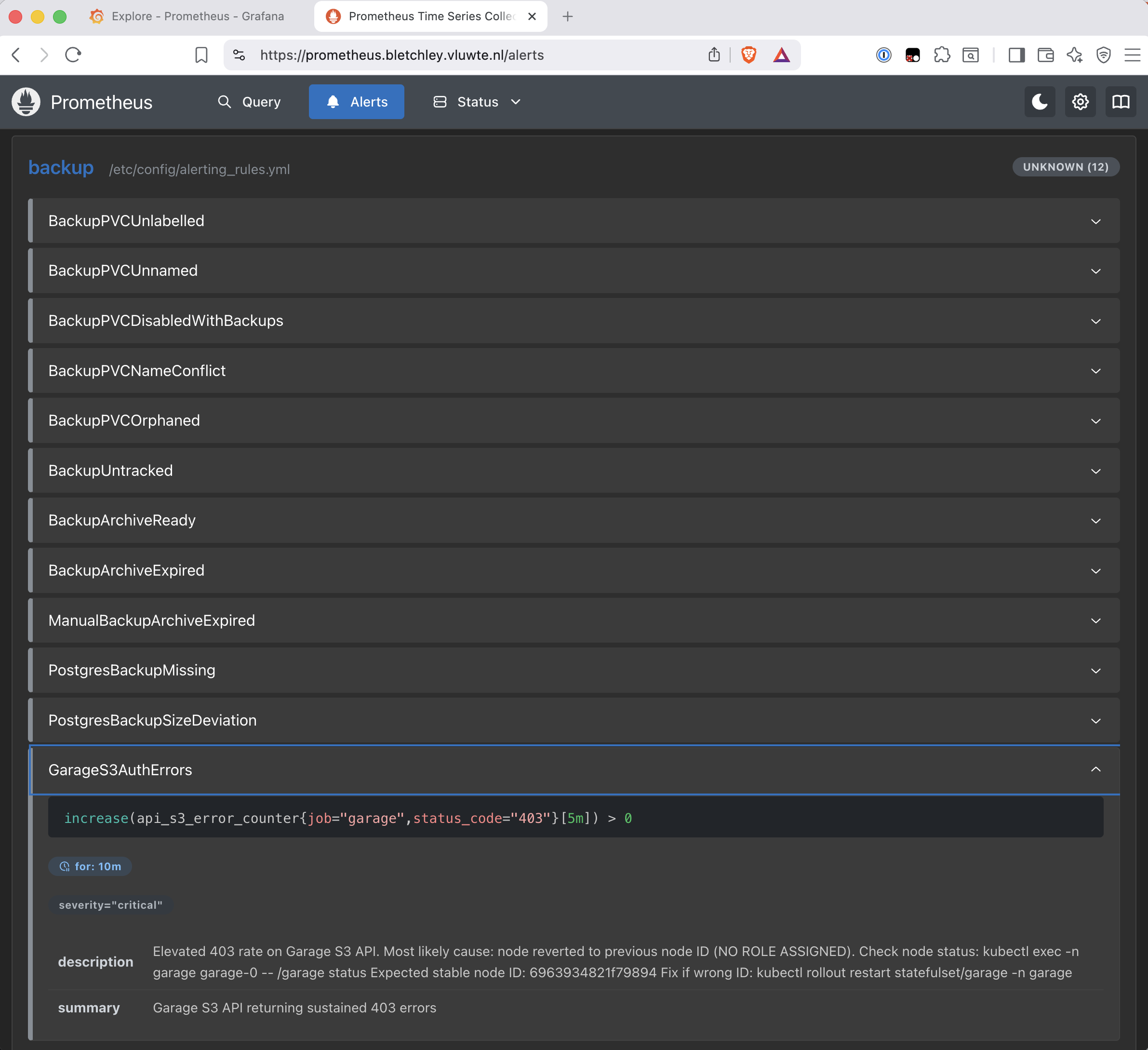Expand PostgresBackupSizeDeviation rule
The image size is (1148, 1050).
574,720
